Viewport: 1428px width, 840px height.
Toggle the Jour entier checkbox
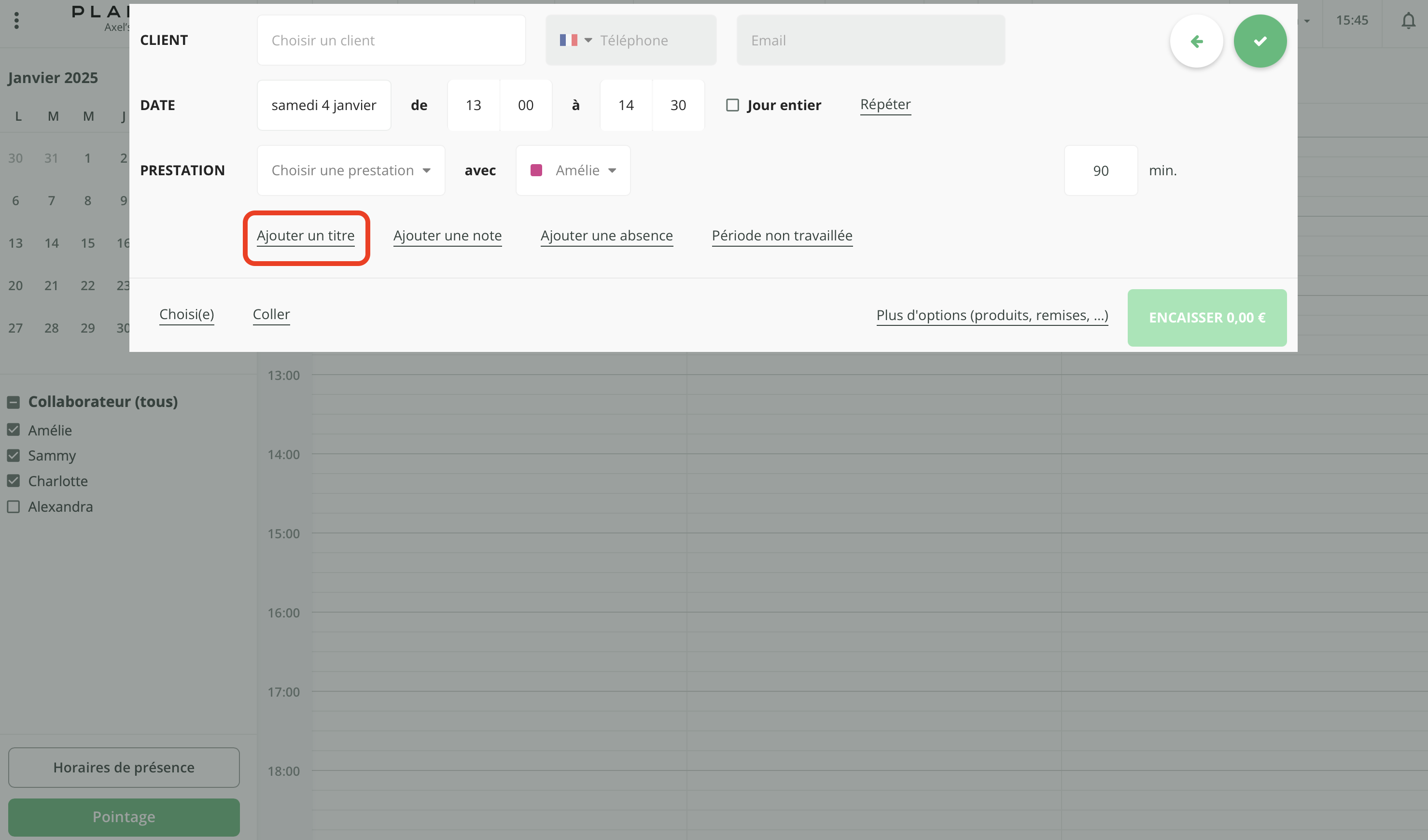732,105
